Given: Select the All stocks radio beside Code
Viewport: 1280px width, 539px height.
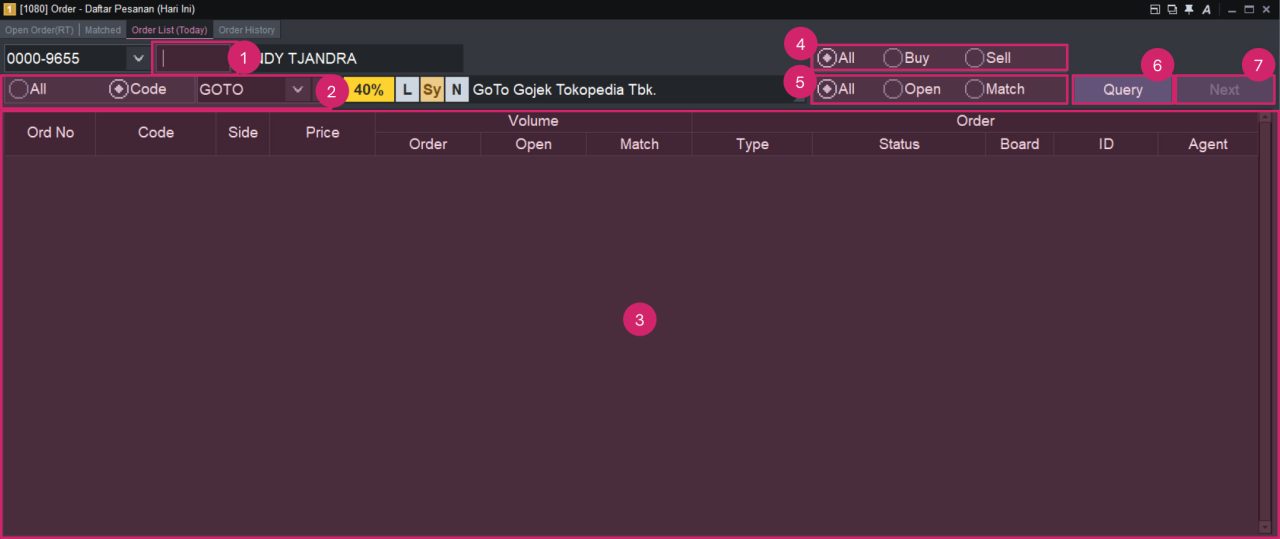Looking at the screenshot, I should click(19, 89).
